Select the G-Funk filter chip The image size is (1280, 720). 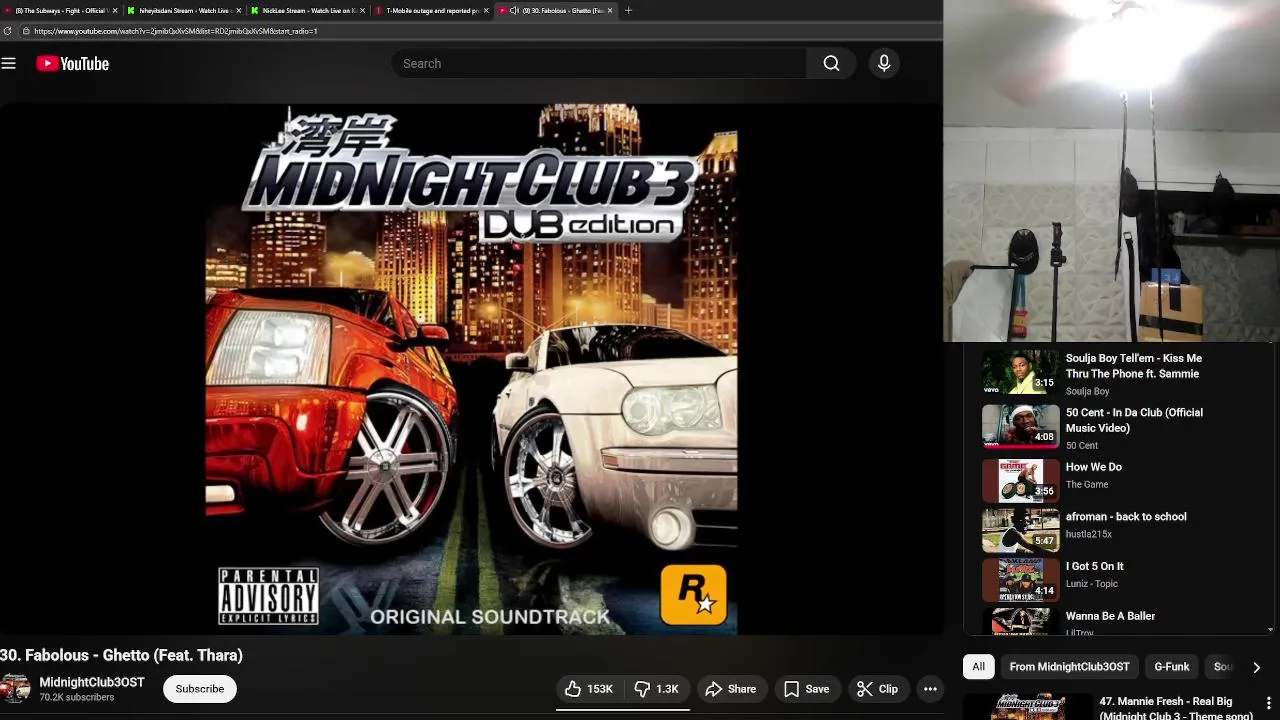[x=1172, y=667]
